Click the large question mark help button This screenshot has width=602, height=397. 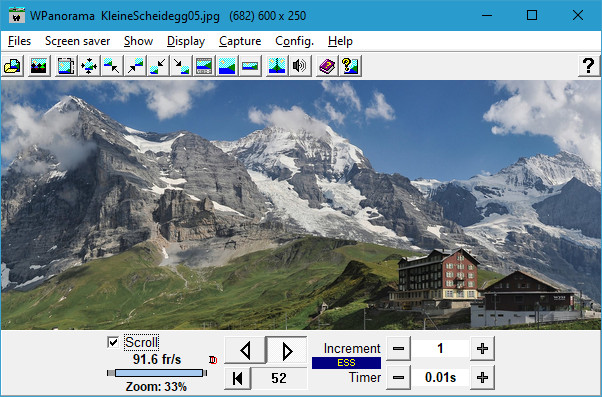tap(589, 66)
